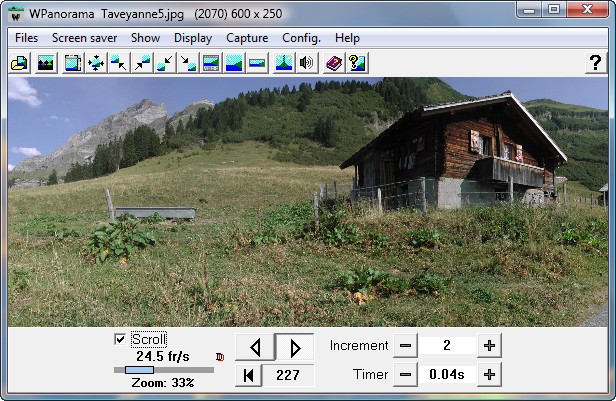Click the picture-with-control-bar display icon
The image size is (616, 401).
211,63
